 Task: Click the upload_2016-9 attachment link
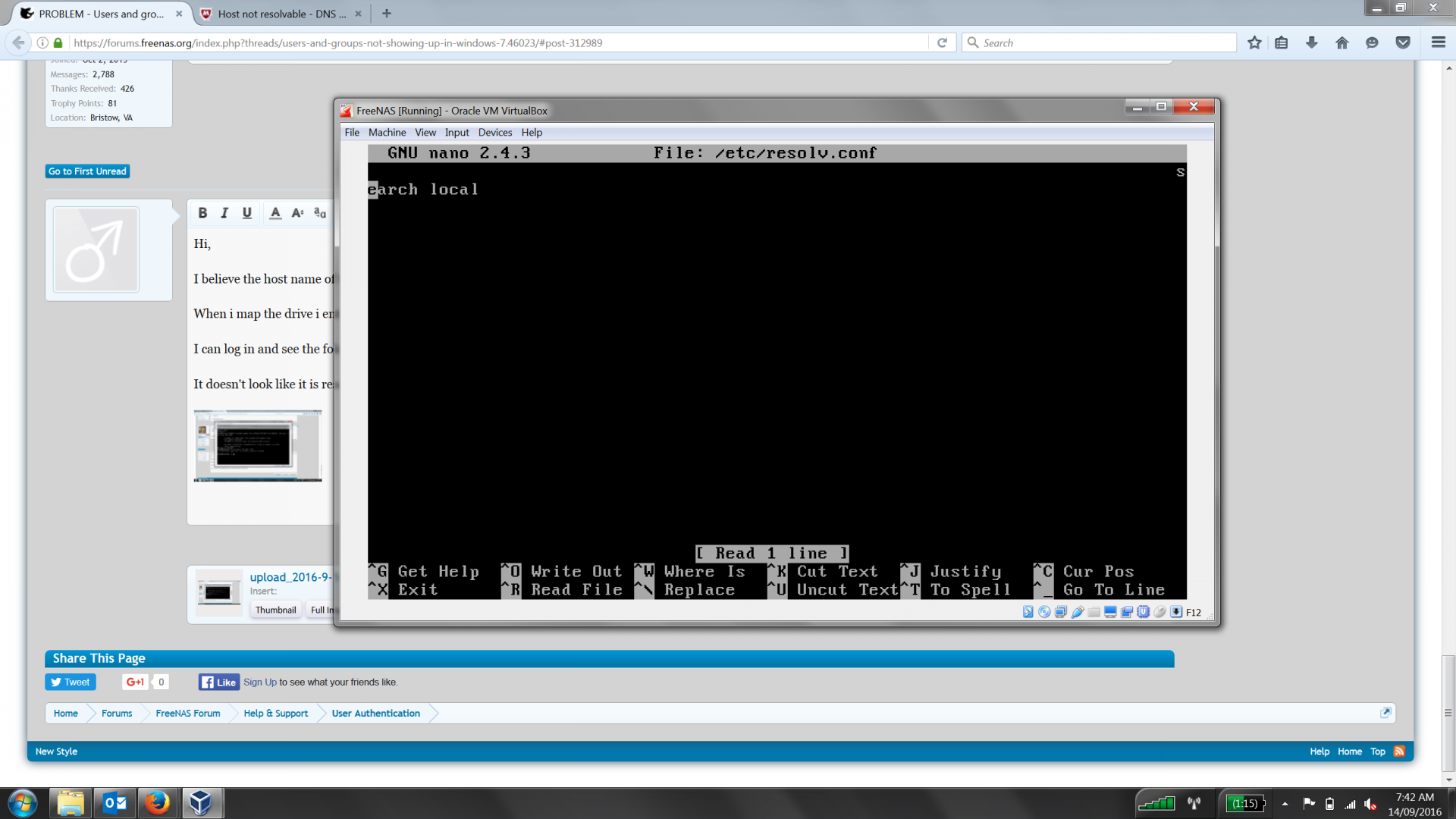pyautogui.click(x=290, y=577)
